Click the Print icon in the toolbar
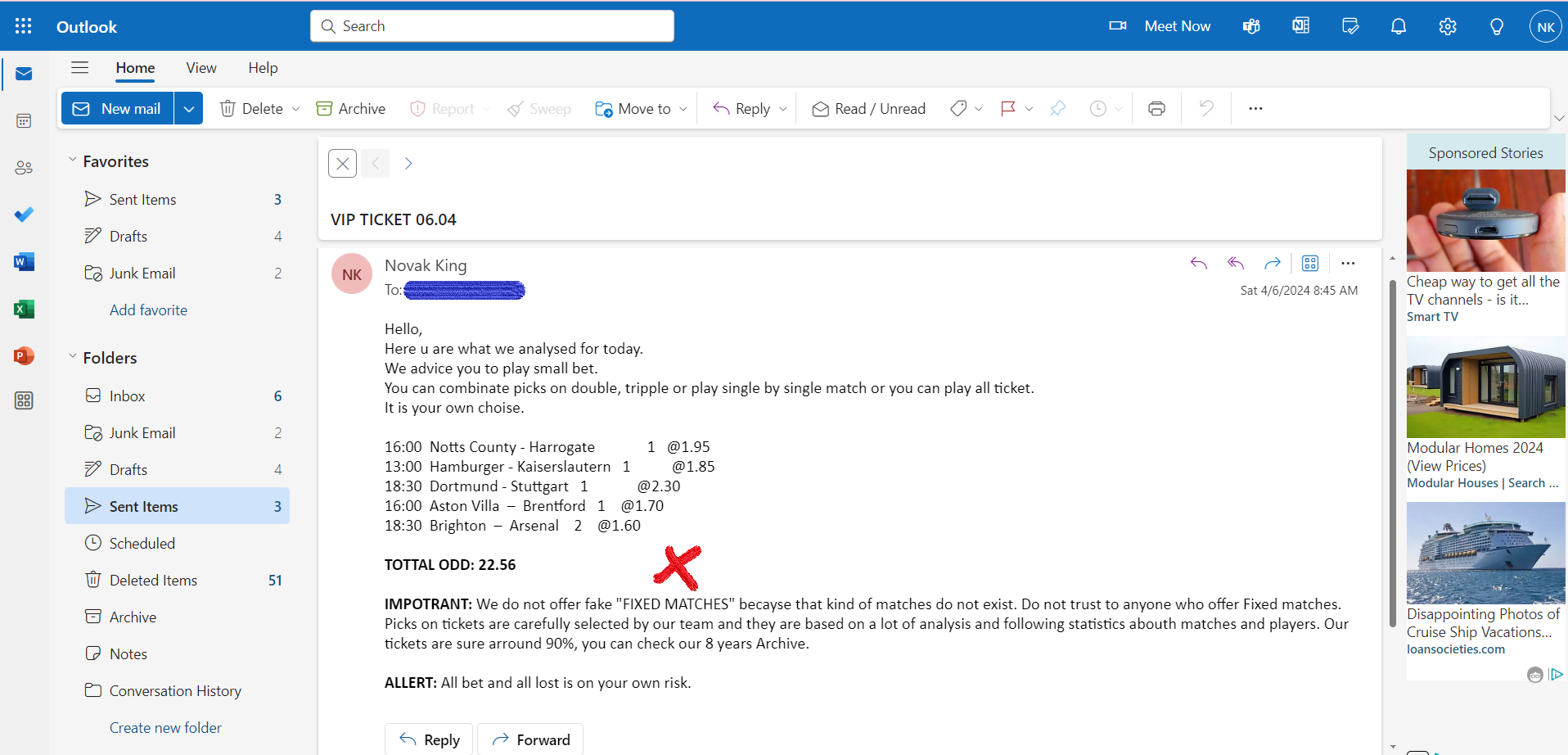 [x=1156, y=108]
